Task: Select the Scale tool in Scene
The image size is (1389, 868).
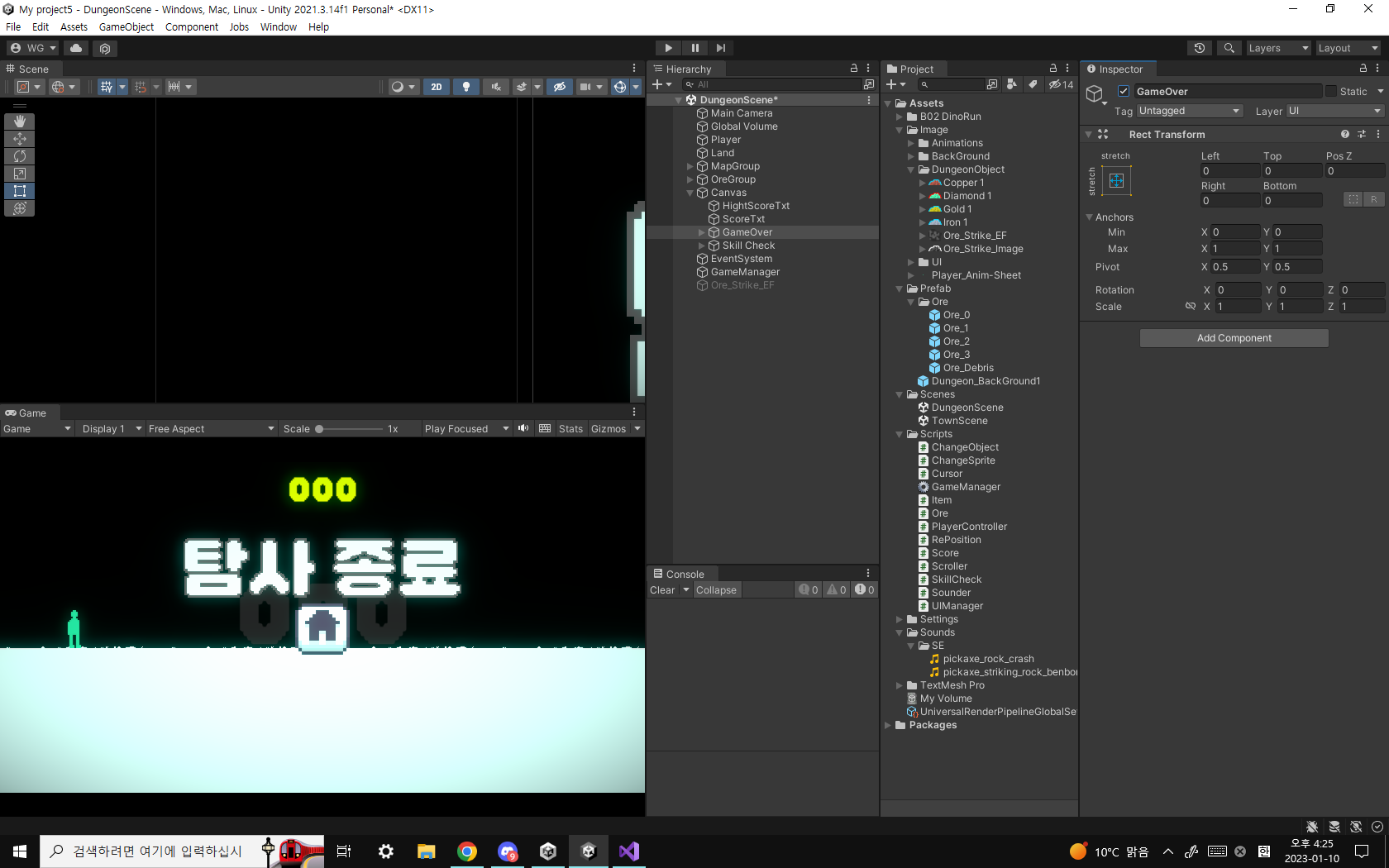Action: 20,174
